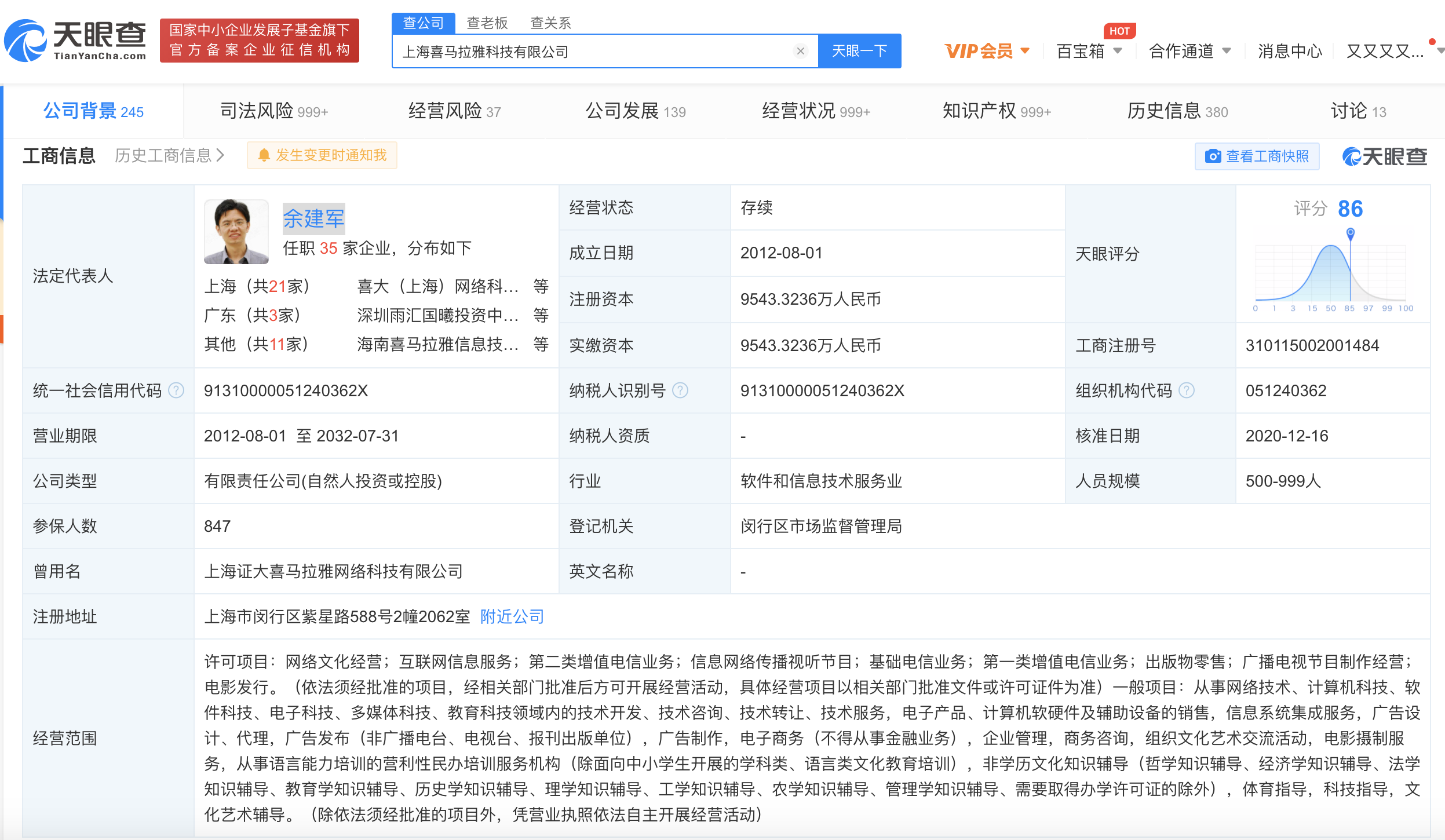Image resolution: width=1445 pixels, height=840 pixels.
Task: Click the staff size 500-999人
Action: 1283,481
